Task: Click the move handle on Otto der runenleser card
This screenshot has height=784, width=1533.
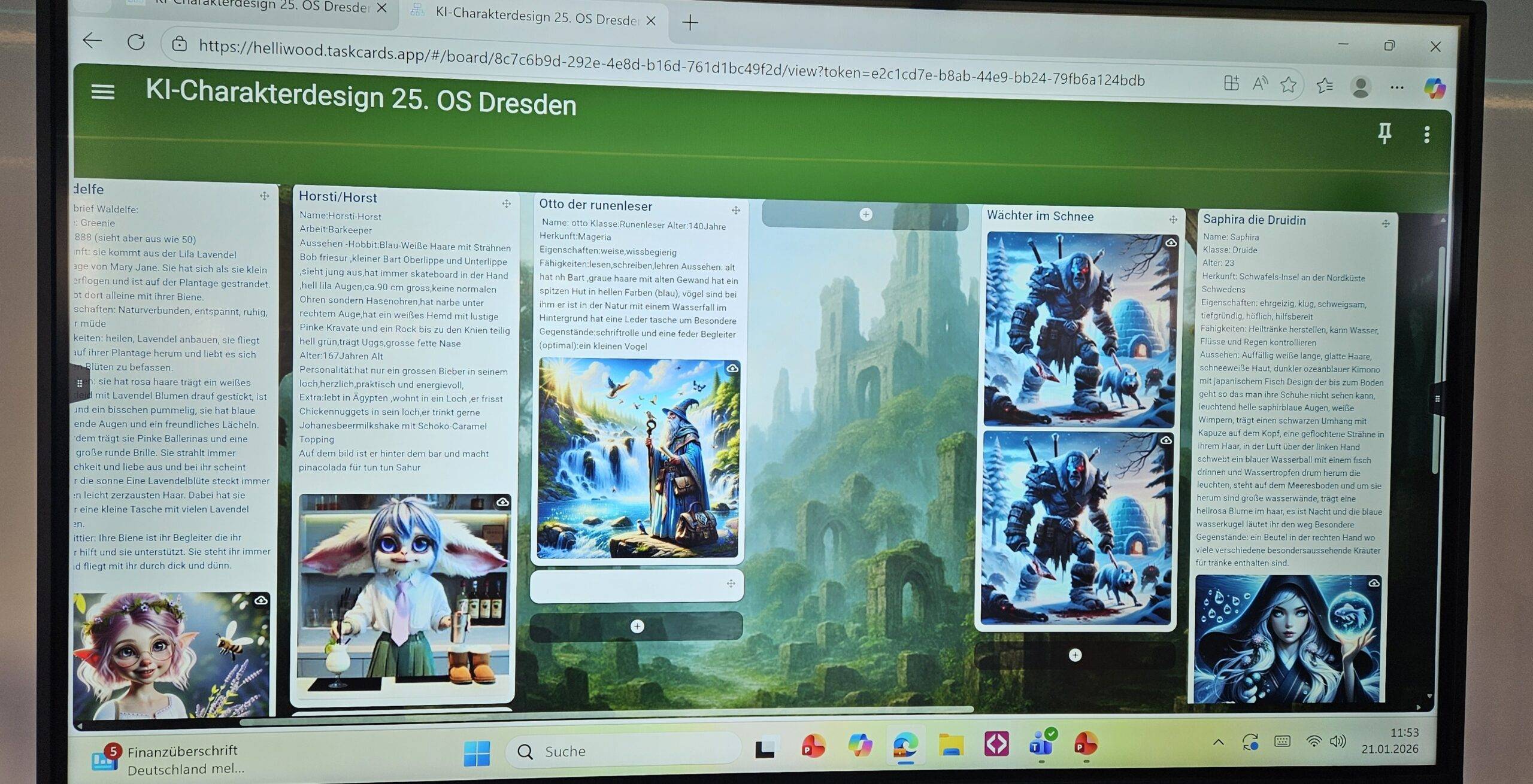Action: [x=735, y=211]
